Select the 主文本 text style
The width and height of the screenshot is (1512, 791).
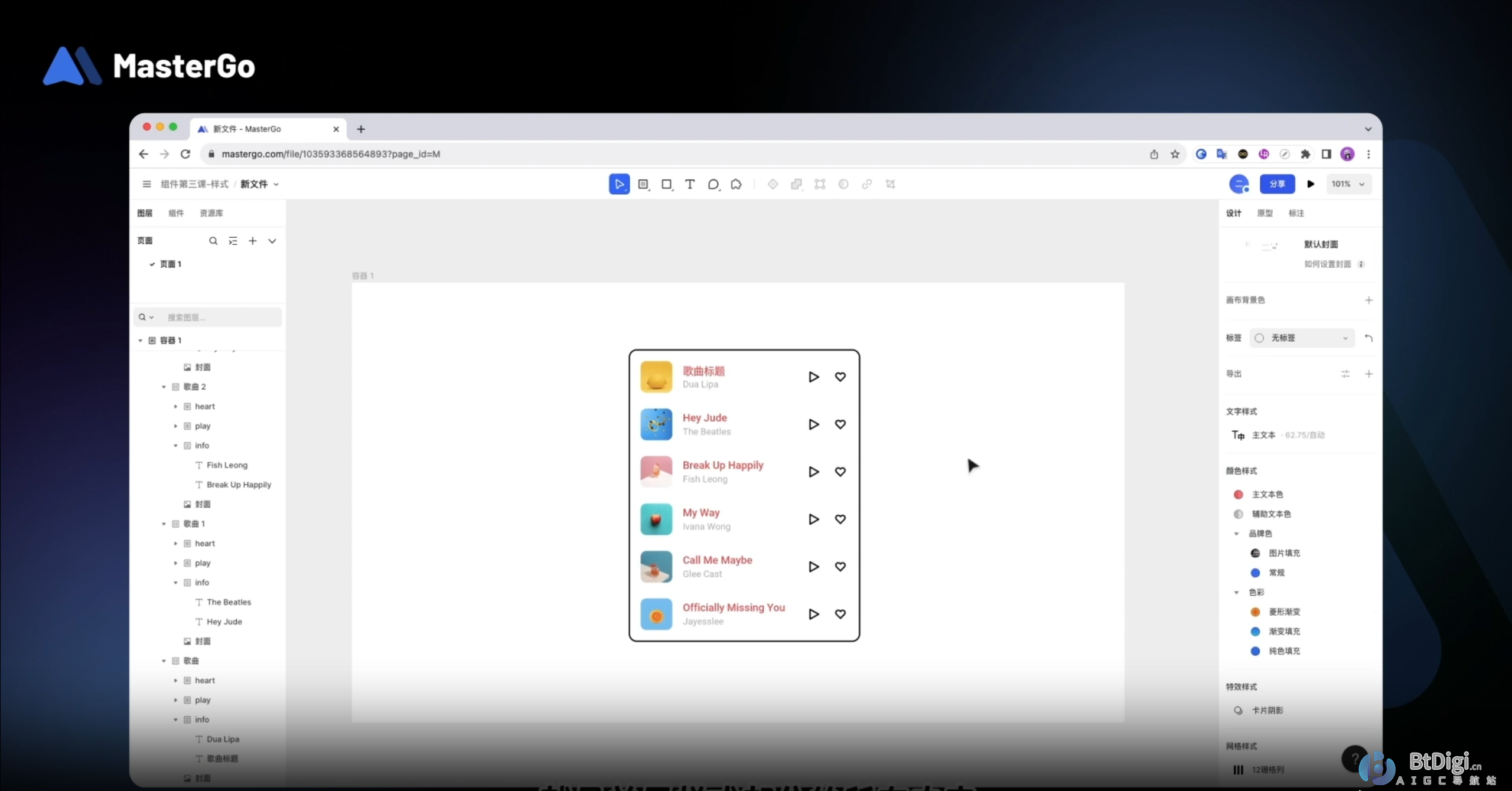point(1264,435)
